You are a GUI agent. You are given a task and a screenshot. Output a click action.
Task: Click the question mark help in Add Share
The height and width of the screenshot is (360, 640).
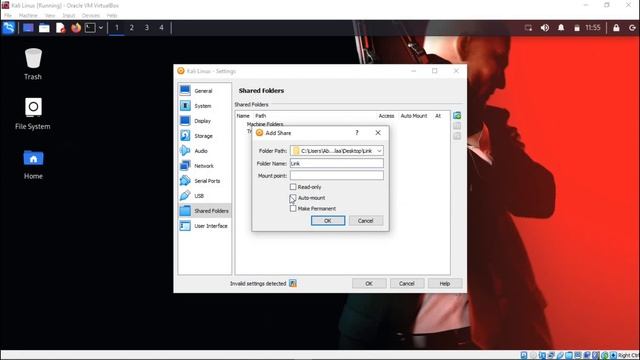[x=357, y=133]
